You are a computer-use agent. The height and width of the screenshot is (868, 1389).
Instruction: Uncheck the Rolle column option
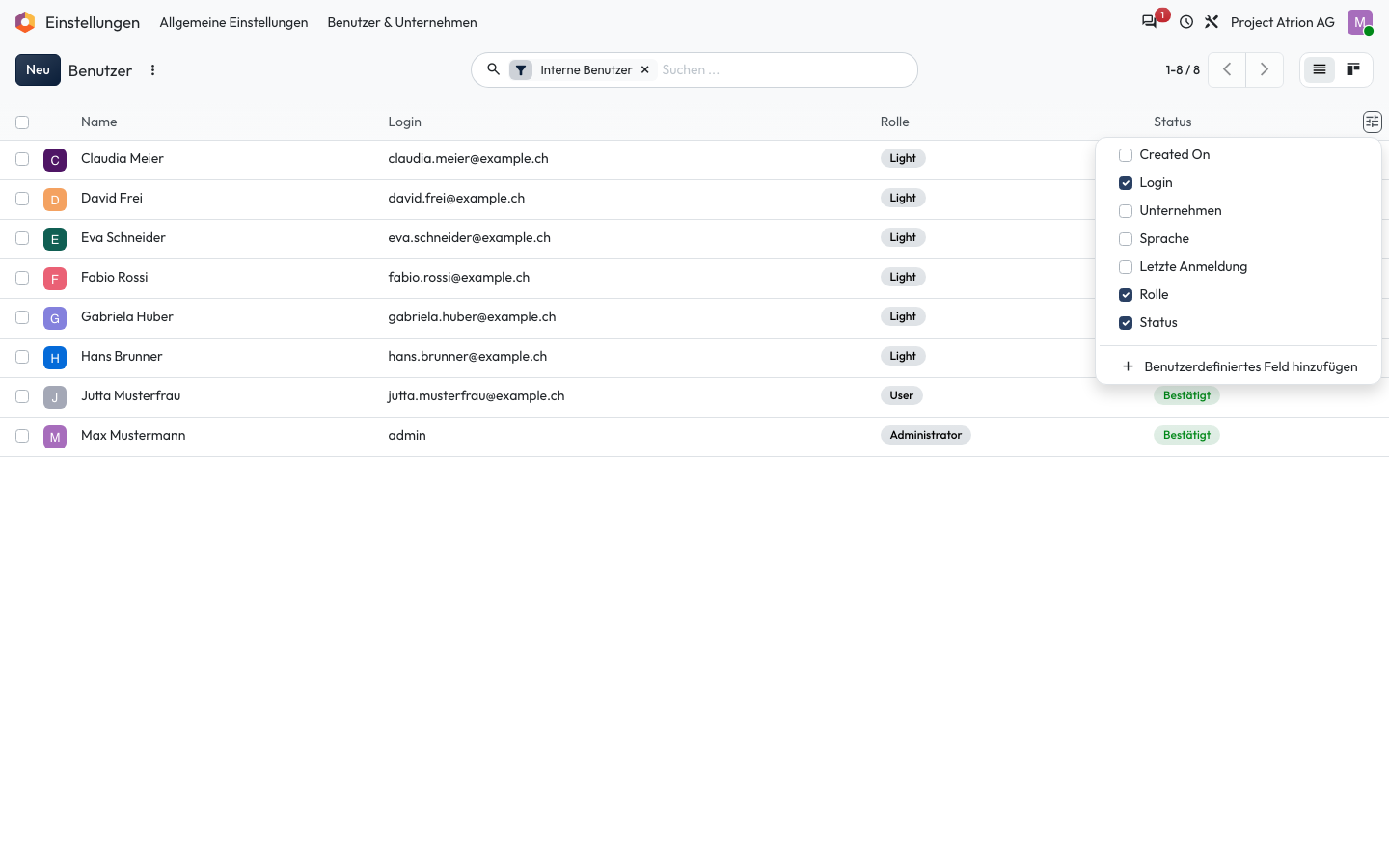click(x=1126, y=295)
